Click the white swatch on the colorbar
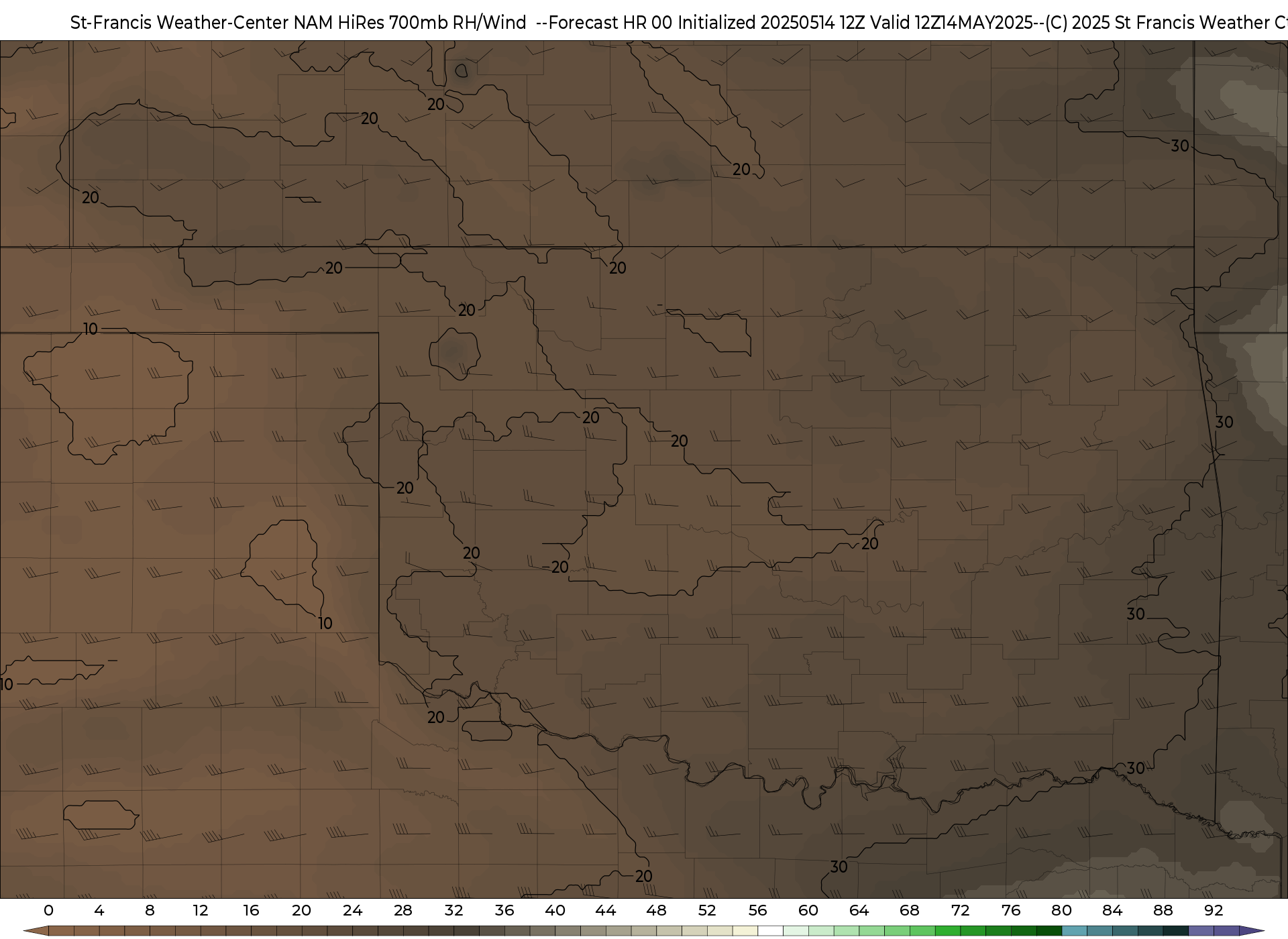This screenshot has width=1288, height=939. tap(770, 932)
